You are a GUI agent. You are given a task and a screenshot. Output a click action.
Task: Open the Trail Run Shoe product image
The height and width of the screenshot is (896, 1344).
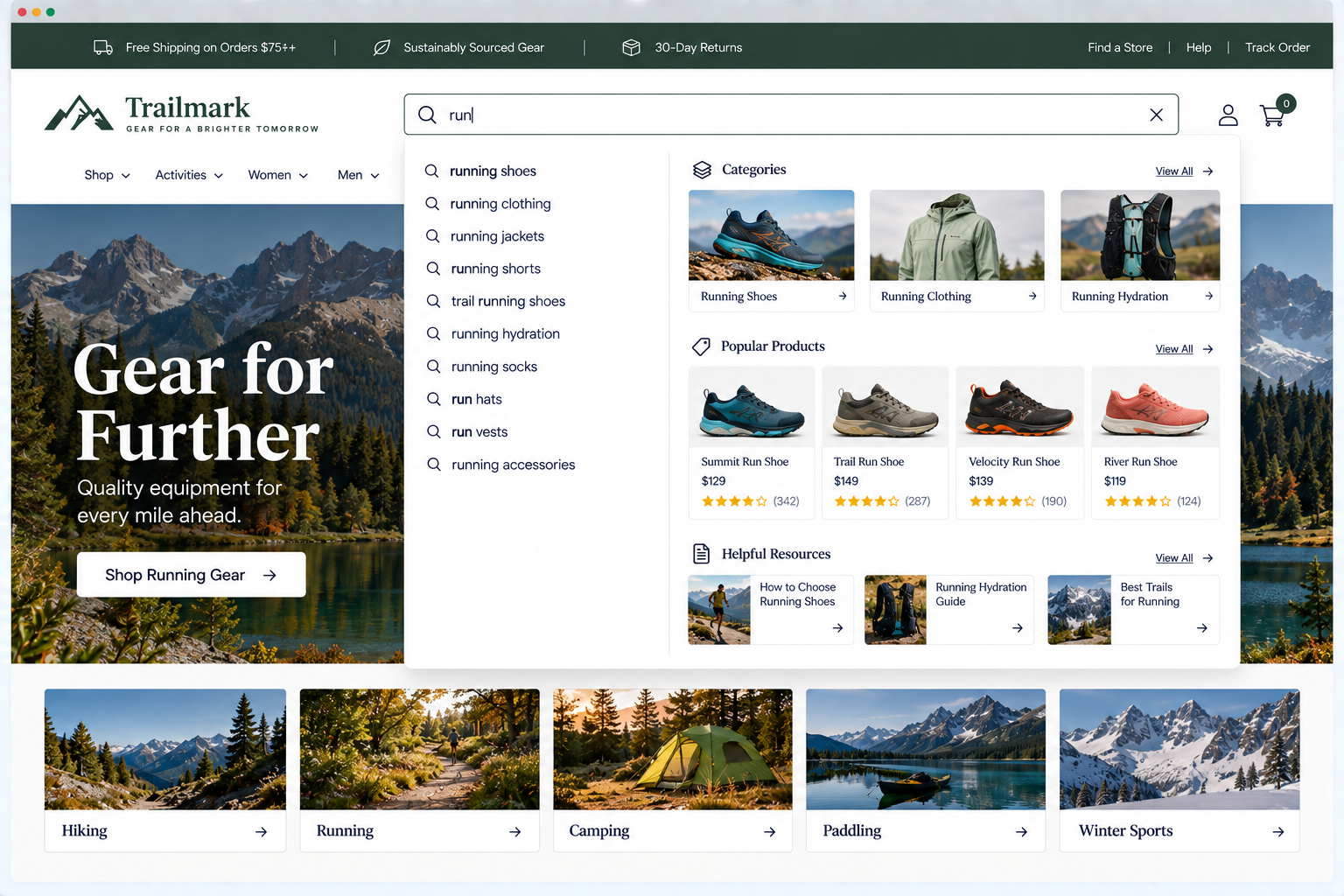pos(885,408)
